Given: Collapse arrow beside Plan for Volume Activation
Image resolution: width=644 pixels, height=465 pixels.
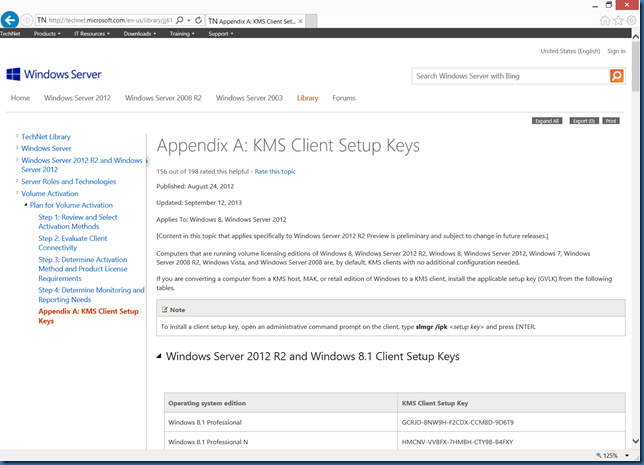Looking at the screenshot, I should tap(25, 205).
